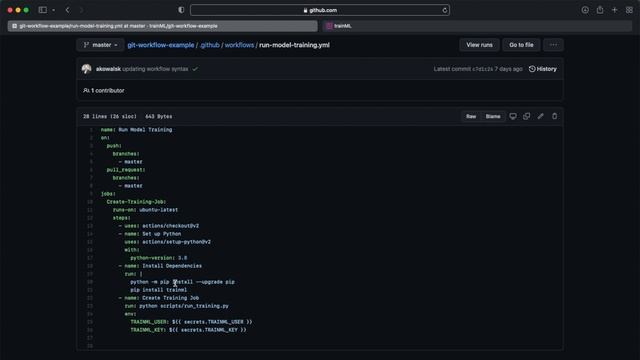Image resolution: width=640 pixels, height=360 pixels.
Task: Click code line 'name: Run Model Training'
Action: tap(136, 130)
